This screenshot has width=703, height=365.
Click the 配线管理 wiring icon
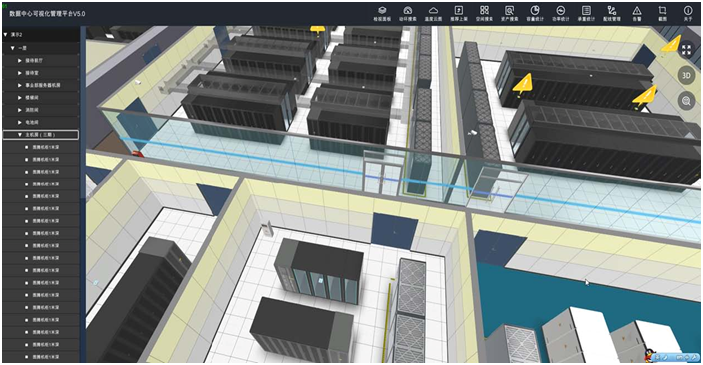tap(612, 11)
